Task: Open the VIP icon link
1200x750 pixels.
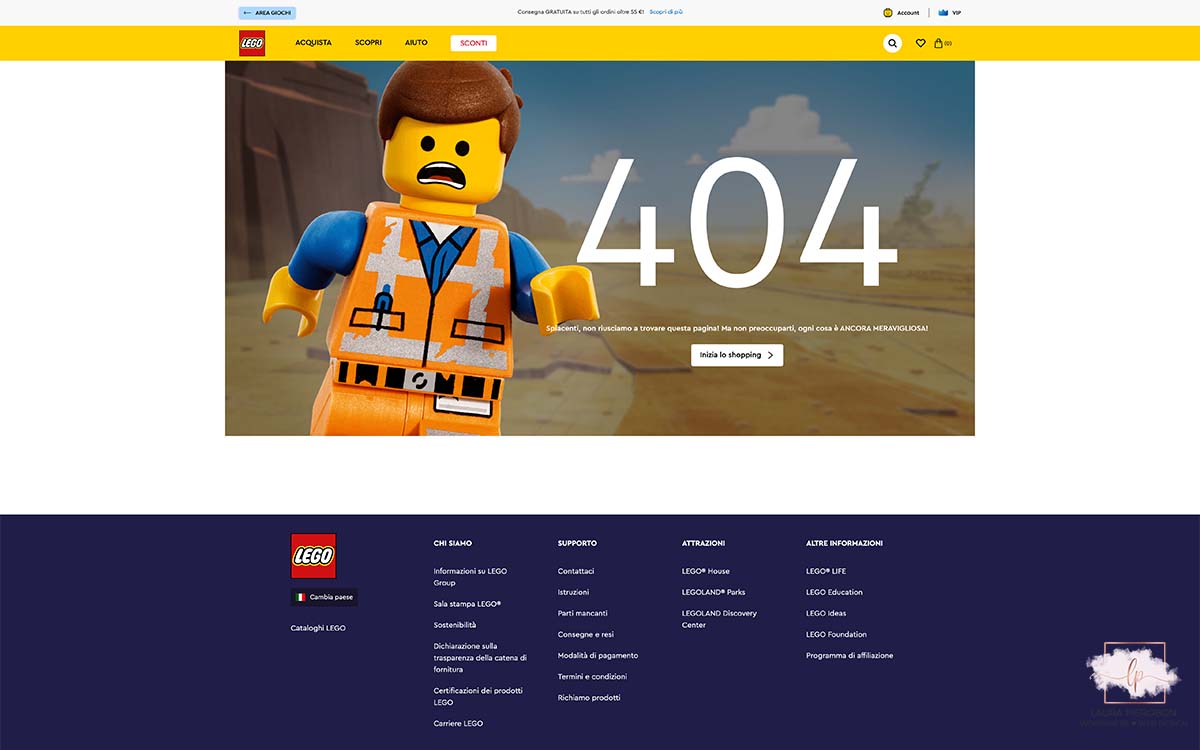Action: pos(943,13)
